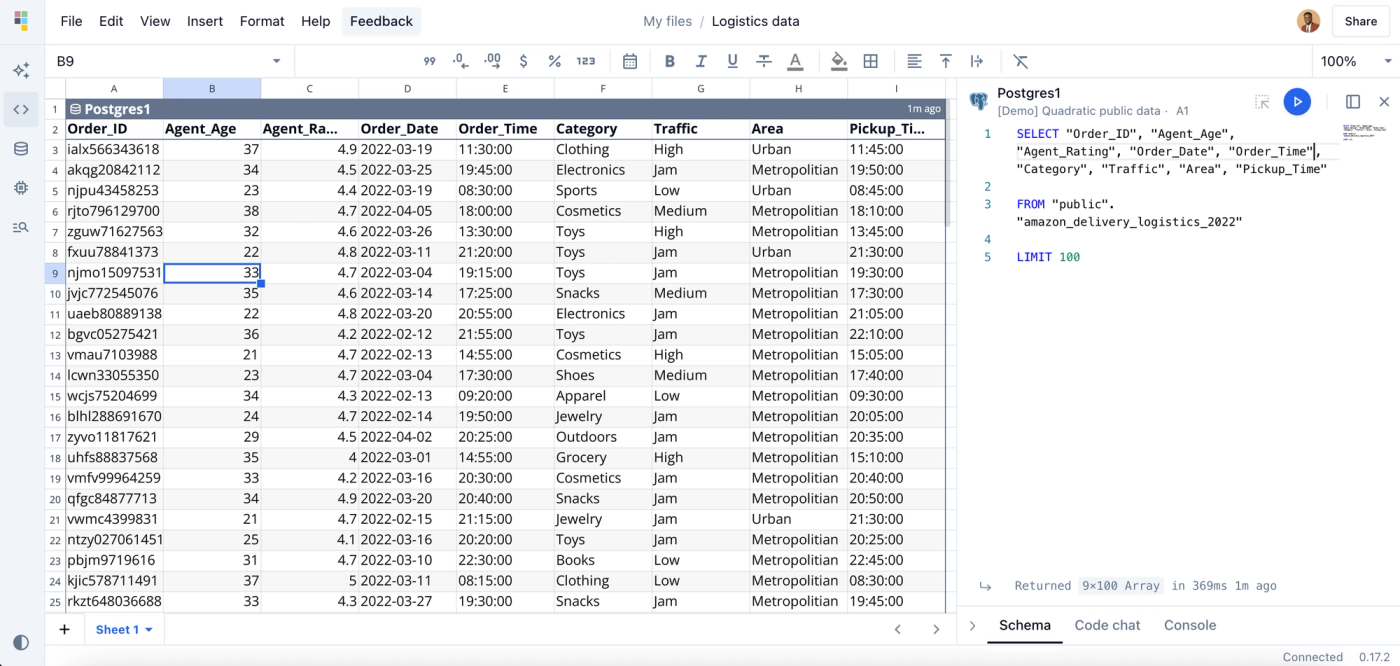Switch to the Code chat tab

pyautogui.click(x=1107, y=625)
